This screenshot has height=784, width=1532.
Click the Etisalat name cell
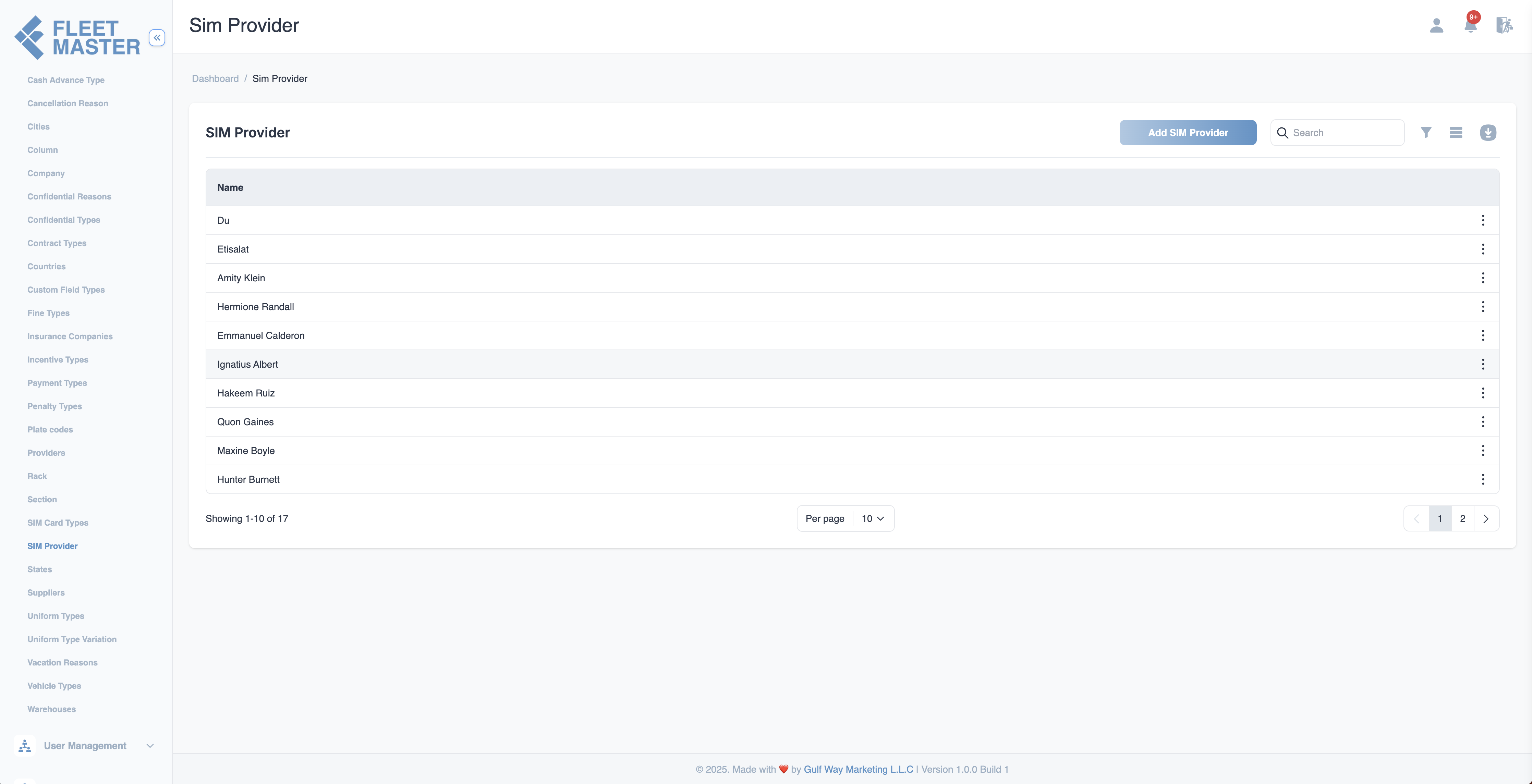[x=233, y=250]
